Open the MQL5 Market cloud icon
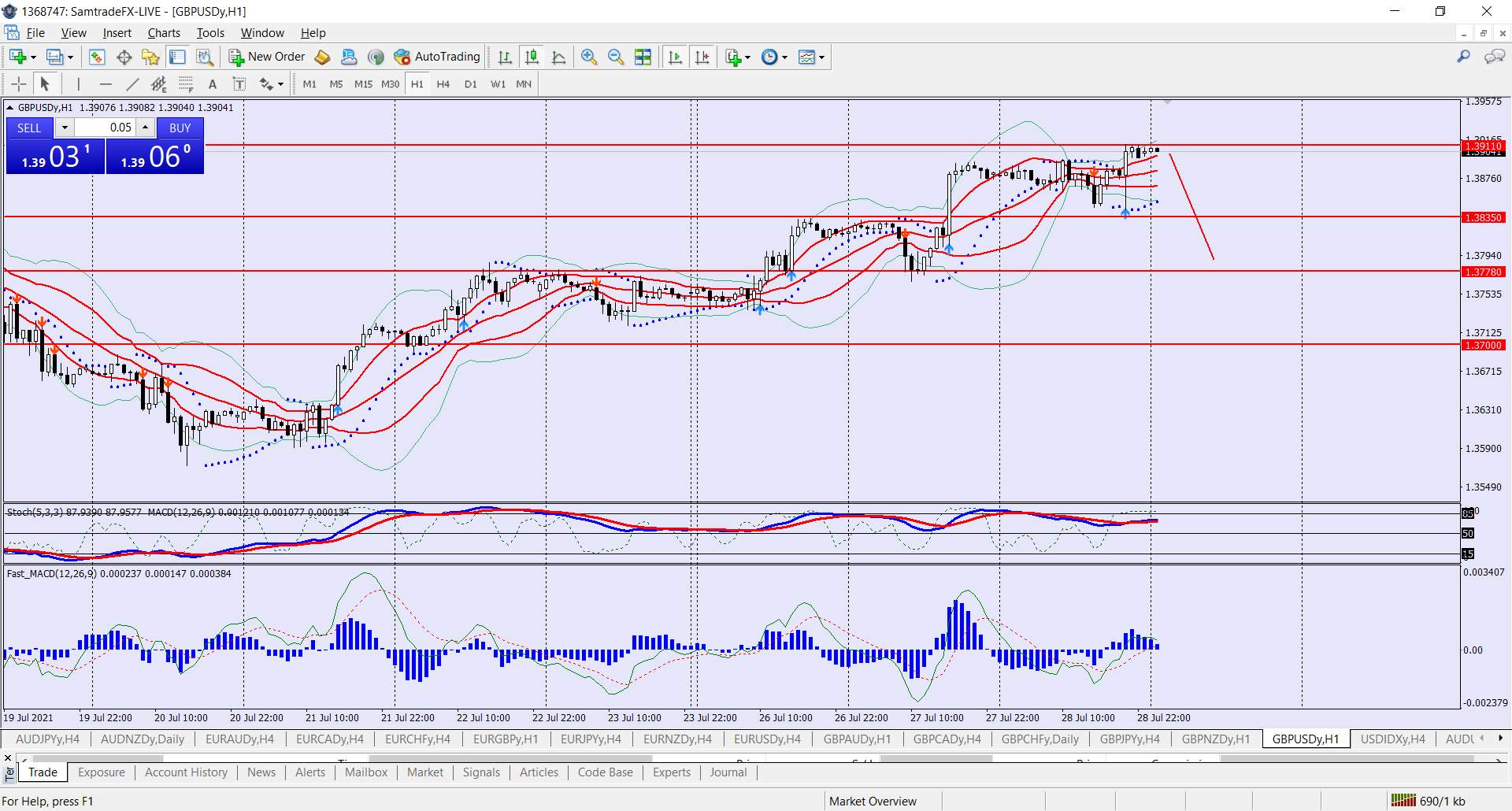The height and width of the screenshot is (811, 1512). [349, 57]
